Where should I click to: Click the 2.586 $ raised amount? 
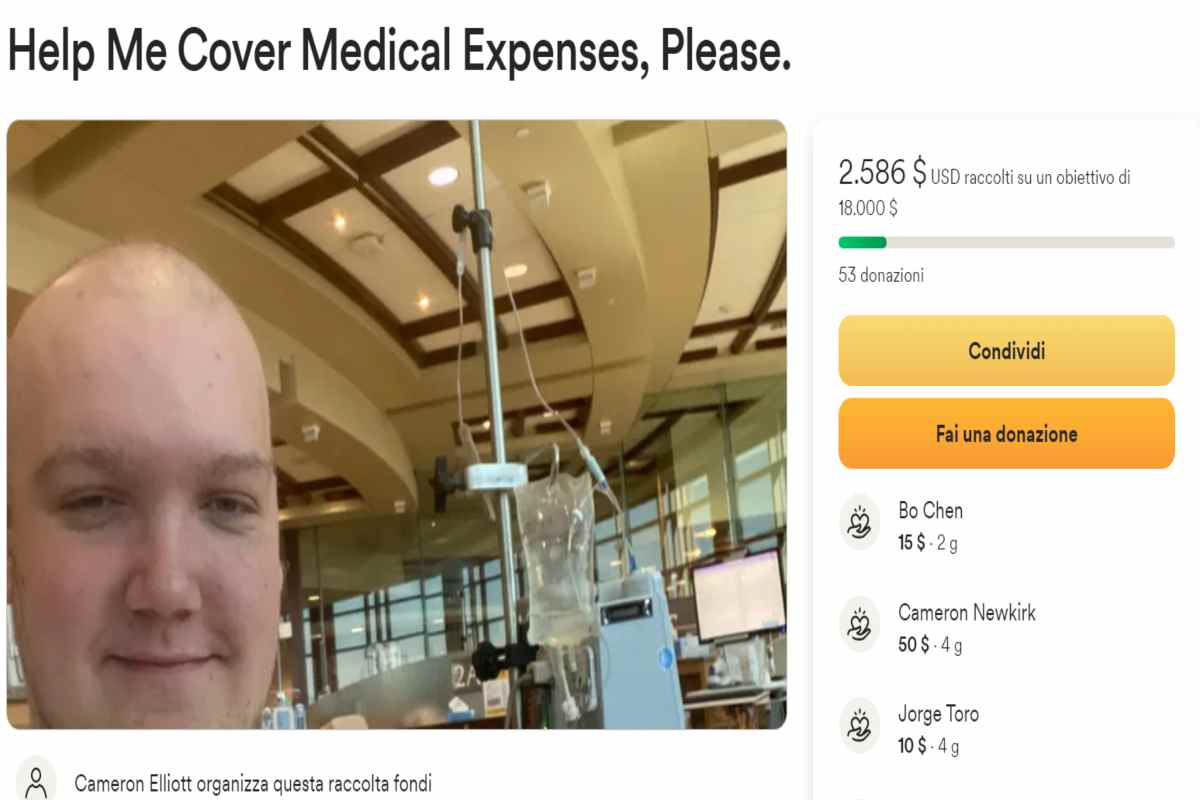tap(882, 172)
